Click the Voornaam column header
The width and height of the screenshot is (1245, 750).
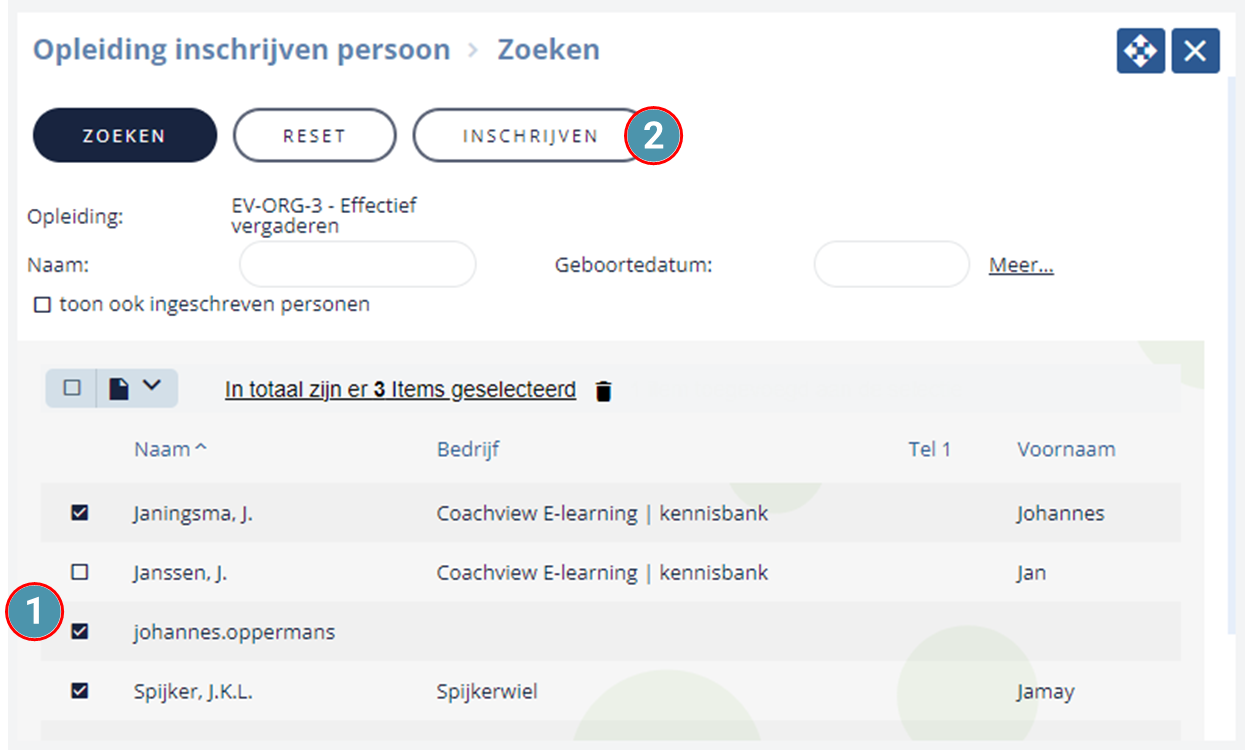(1066, 449)
